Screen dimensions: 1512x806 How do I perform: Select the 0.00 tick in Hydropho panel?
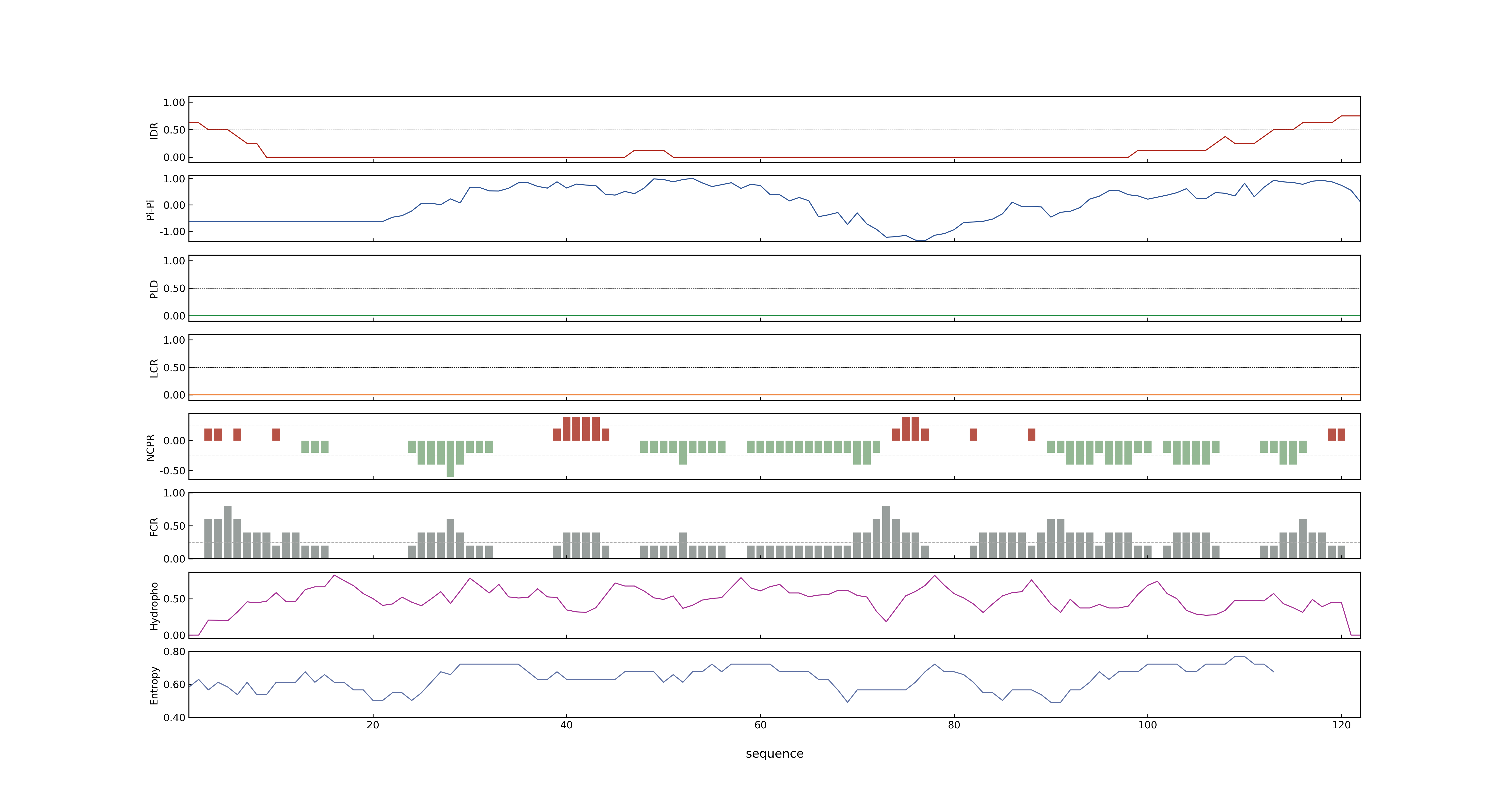click(174, 635)
